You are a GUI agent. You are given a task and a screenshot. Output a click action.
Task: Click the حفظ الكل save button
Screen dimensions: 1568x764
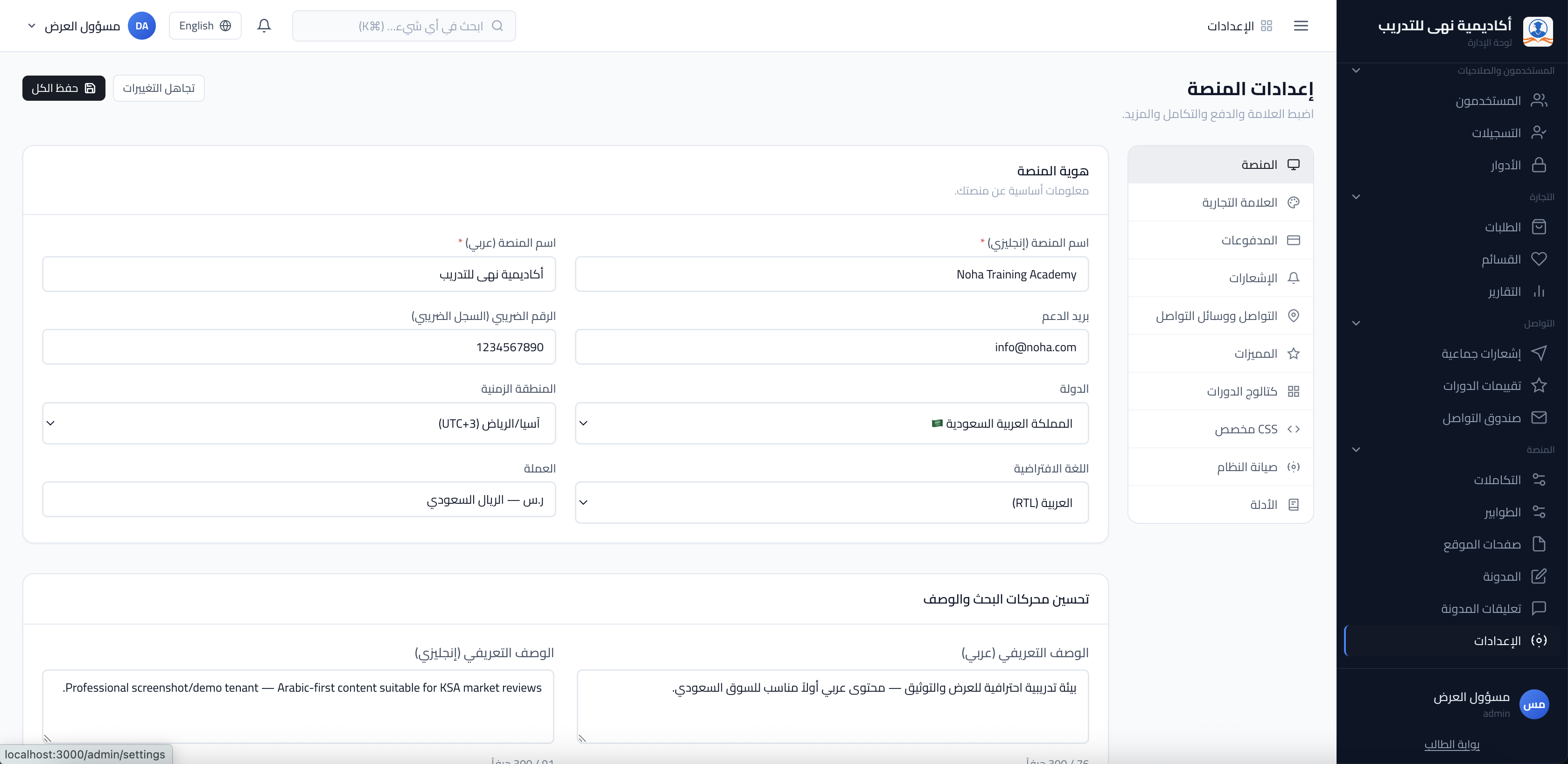64,88
